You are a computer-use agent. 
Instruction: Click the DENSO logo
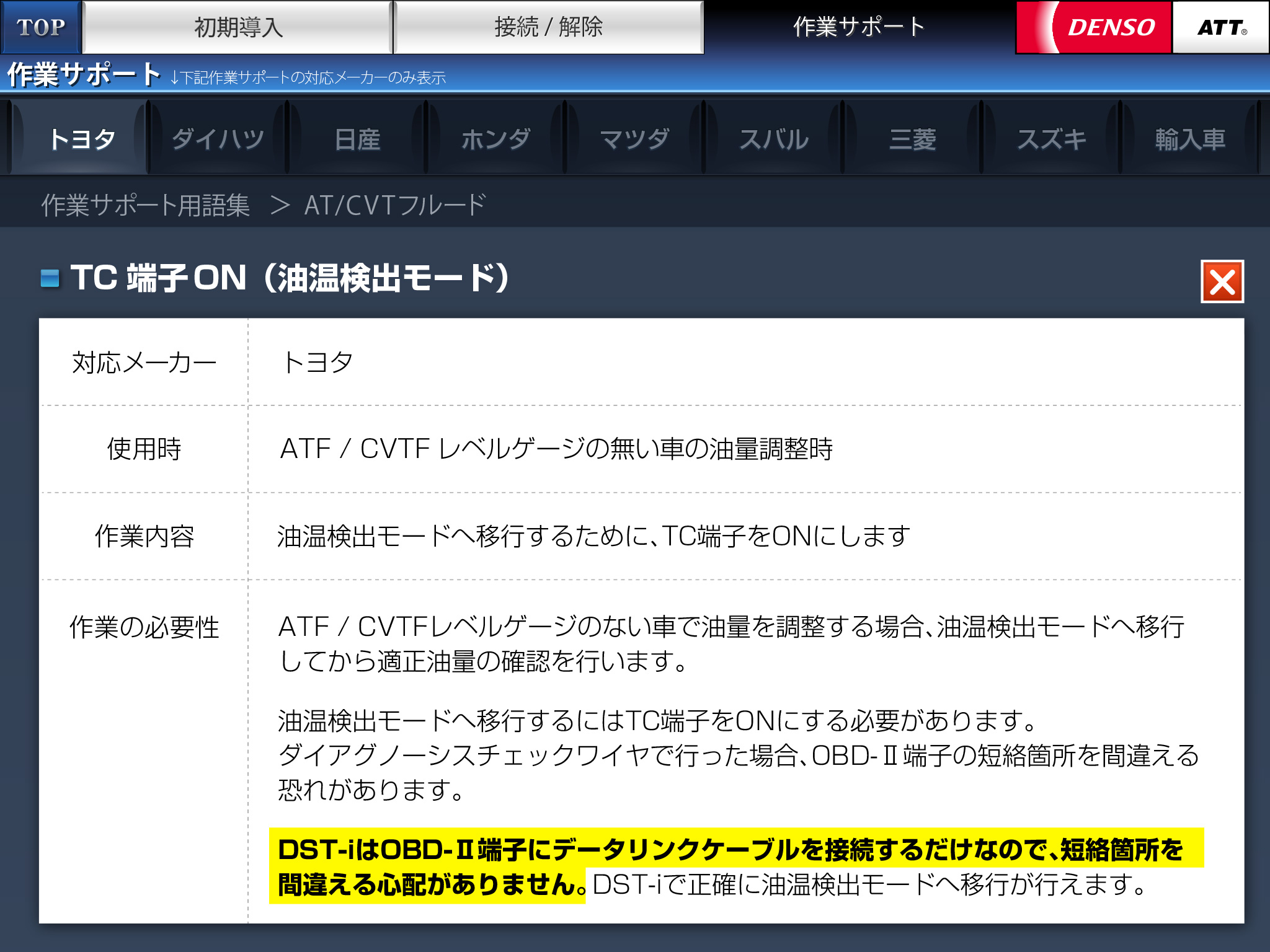(x=1095, y=27)
